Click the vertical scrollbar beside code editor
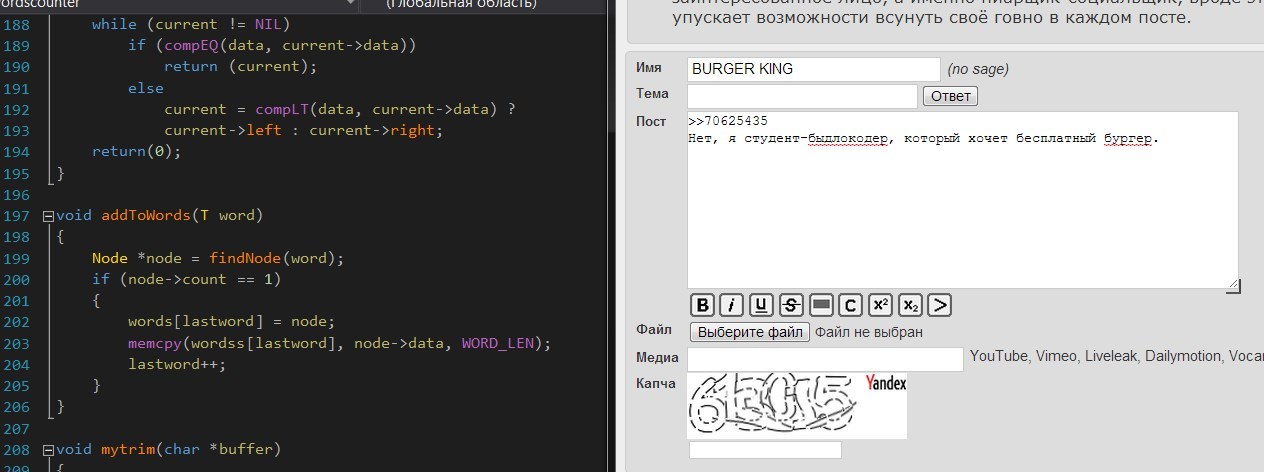The height and width of the screenshot is (472, 1264). (610, 242)
